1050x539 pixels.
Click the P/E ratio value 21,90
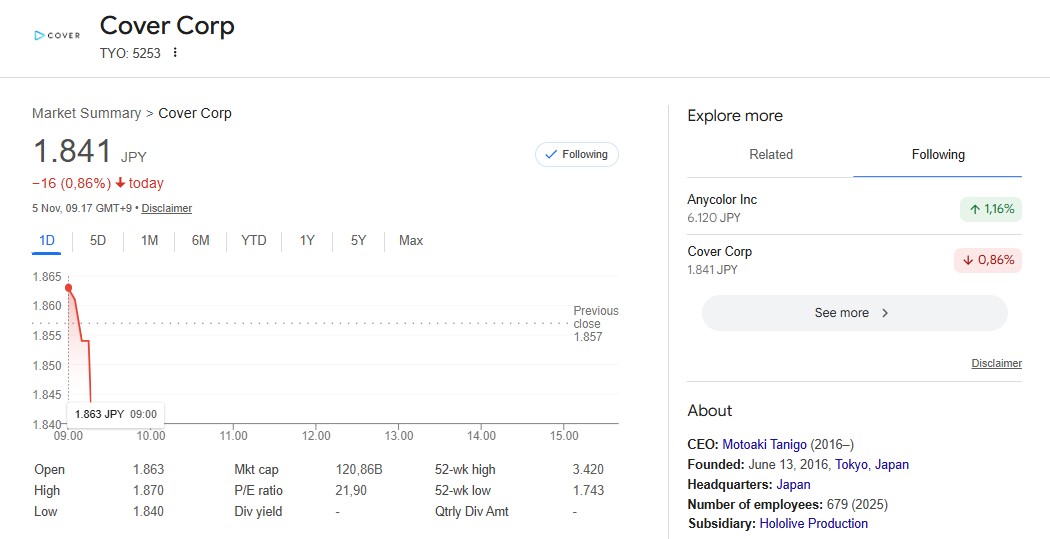[x=351, y=490]
